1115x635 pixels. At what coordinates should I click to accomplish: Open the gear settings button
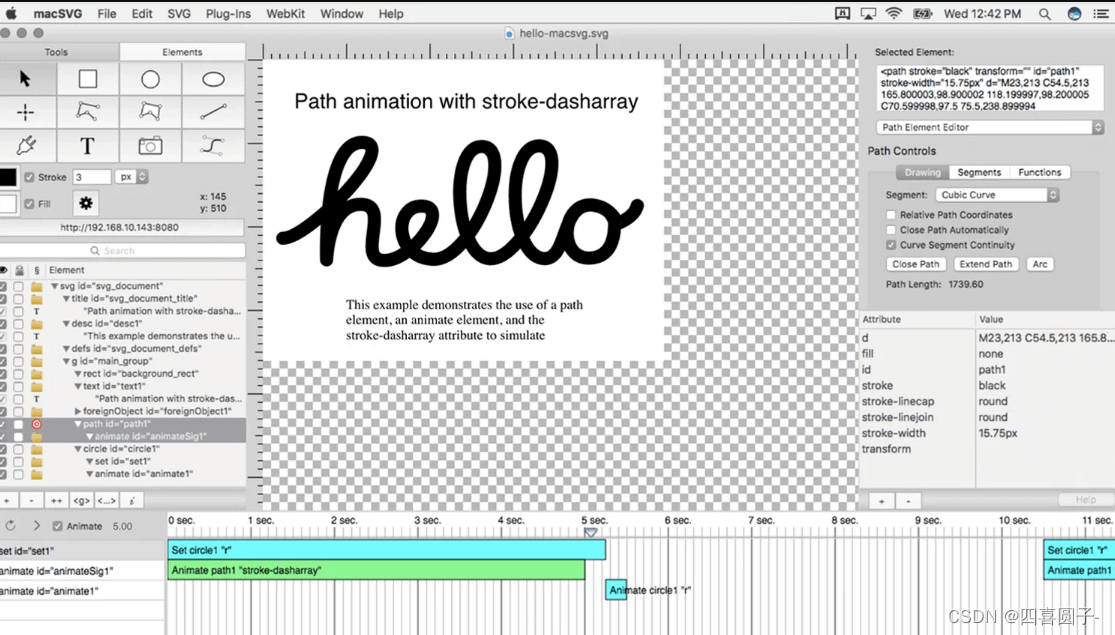(x=85, y=203)
